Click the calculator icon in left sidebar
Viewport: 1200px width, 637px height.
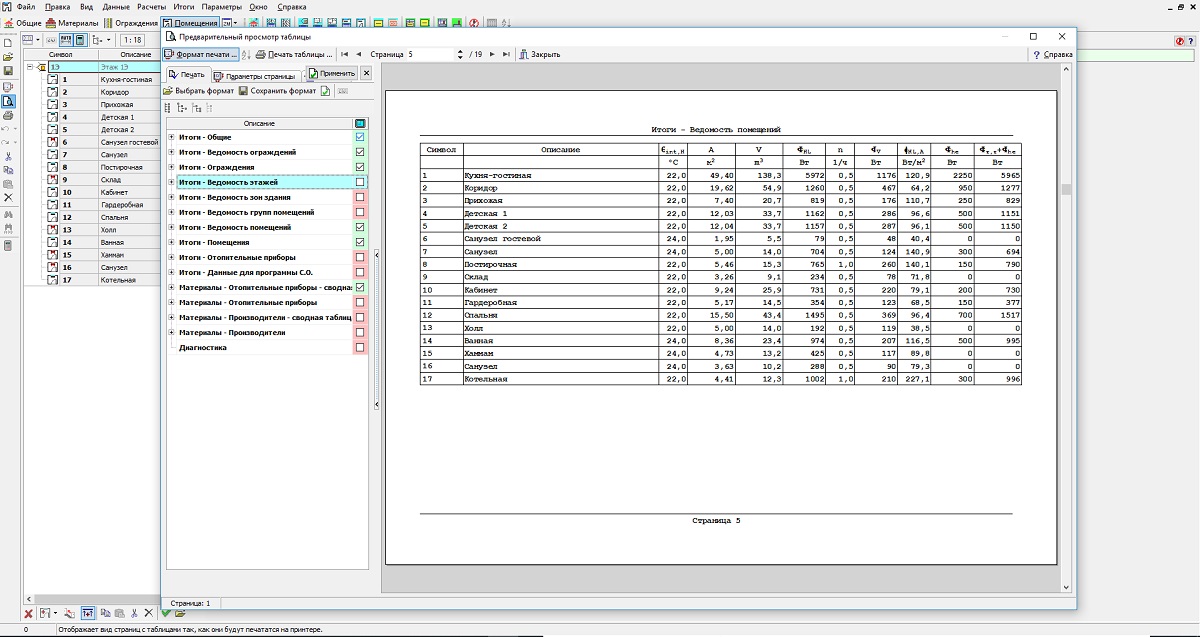click(x=8, y=245)
